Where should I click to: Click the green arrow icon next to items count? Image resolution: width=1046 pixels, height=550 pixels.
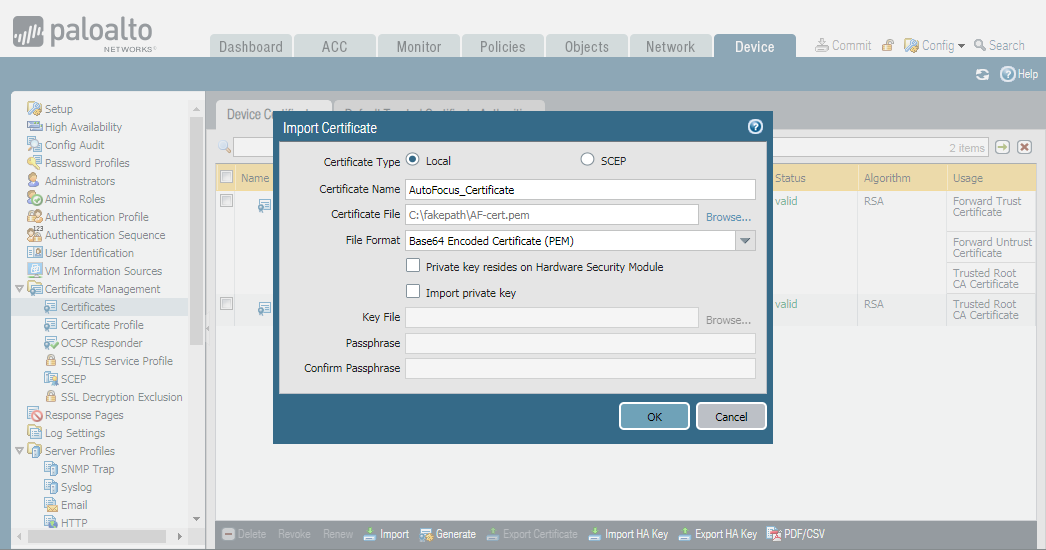click(1002, 147)
